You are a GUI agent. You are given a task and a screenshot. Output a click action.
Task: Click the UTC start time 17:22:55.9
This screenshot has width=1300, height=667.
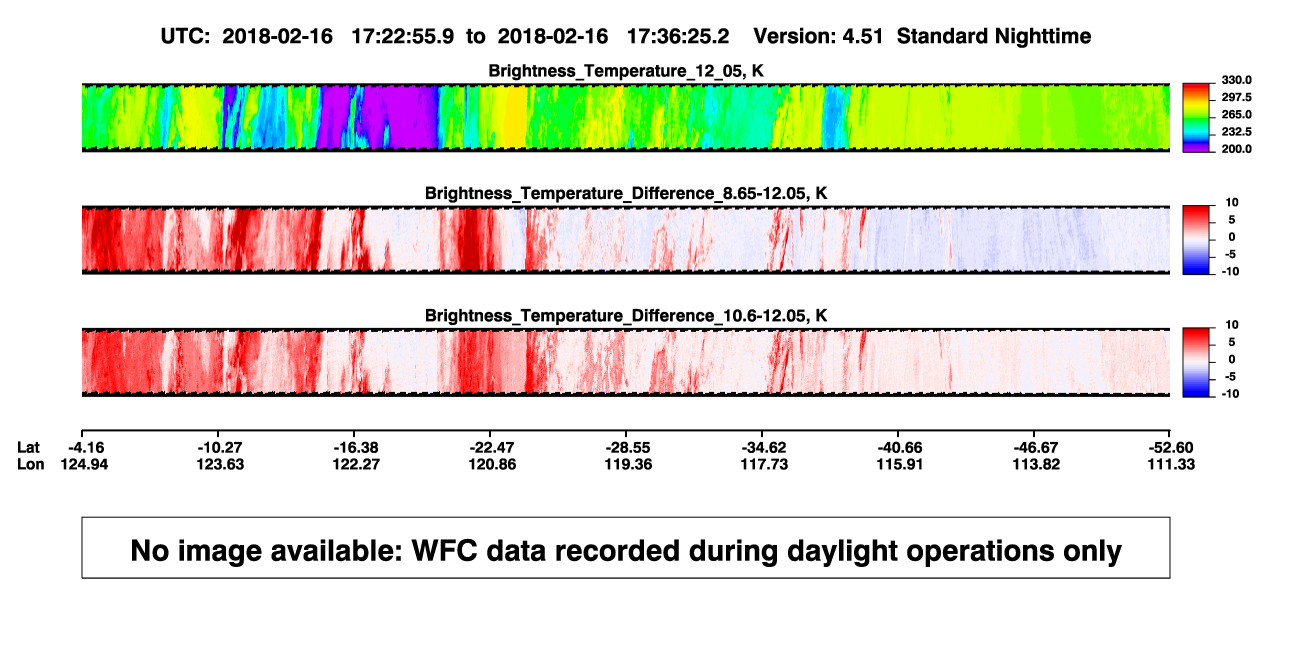(x=403, y=36)
